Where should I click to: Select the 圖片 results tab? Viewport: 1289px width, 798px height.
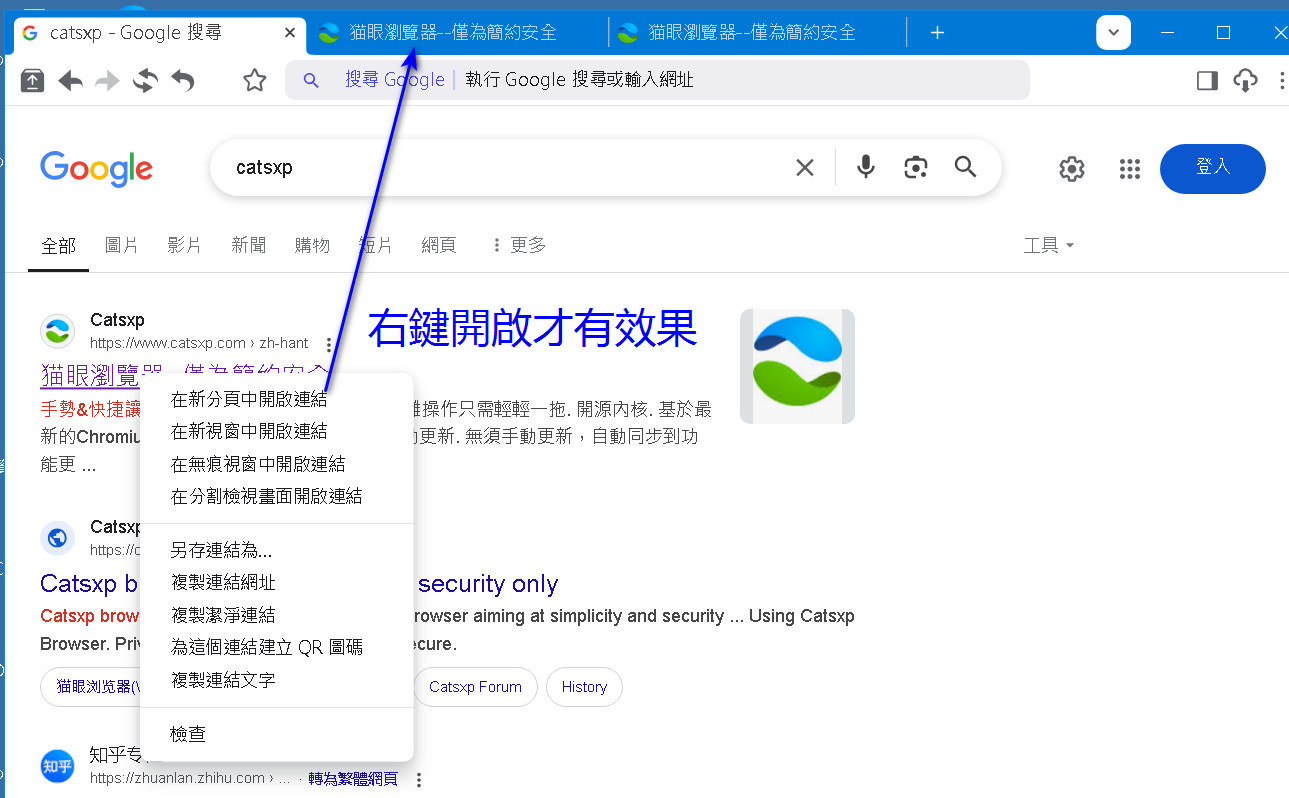122,245
